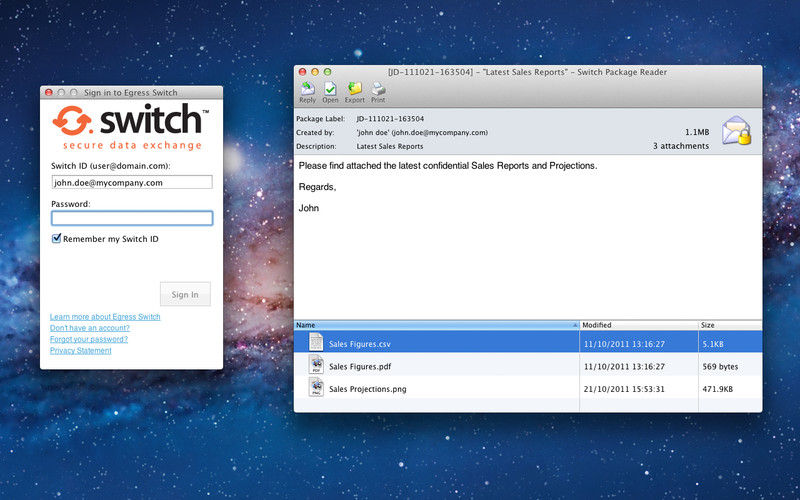
Task: Click the locked envelope package icon
Action: pos(736,131)
